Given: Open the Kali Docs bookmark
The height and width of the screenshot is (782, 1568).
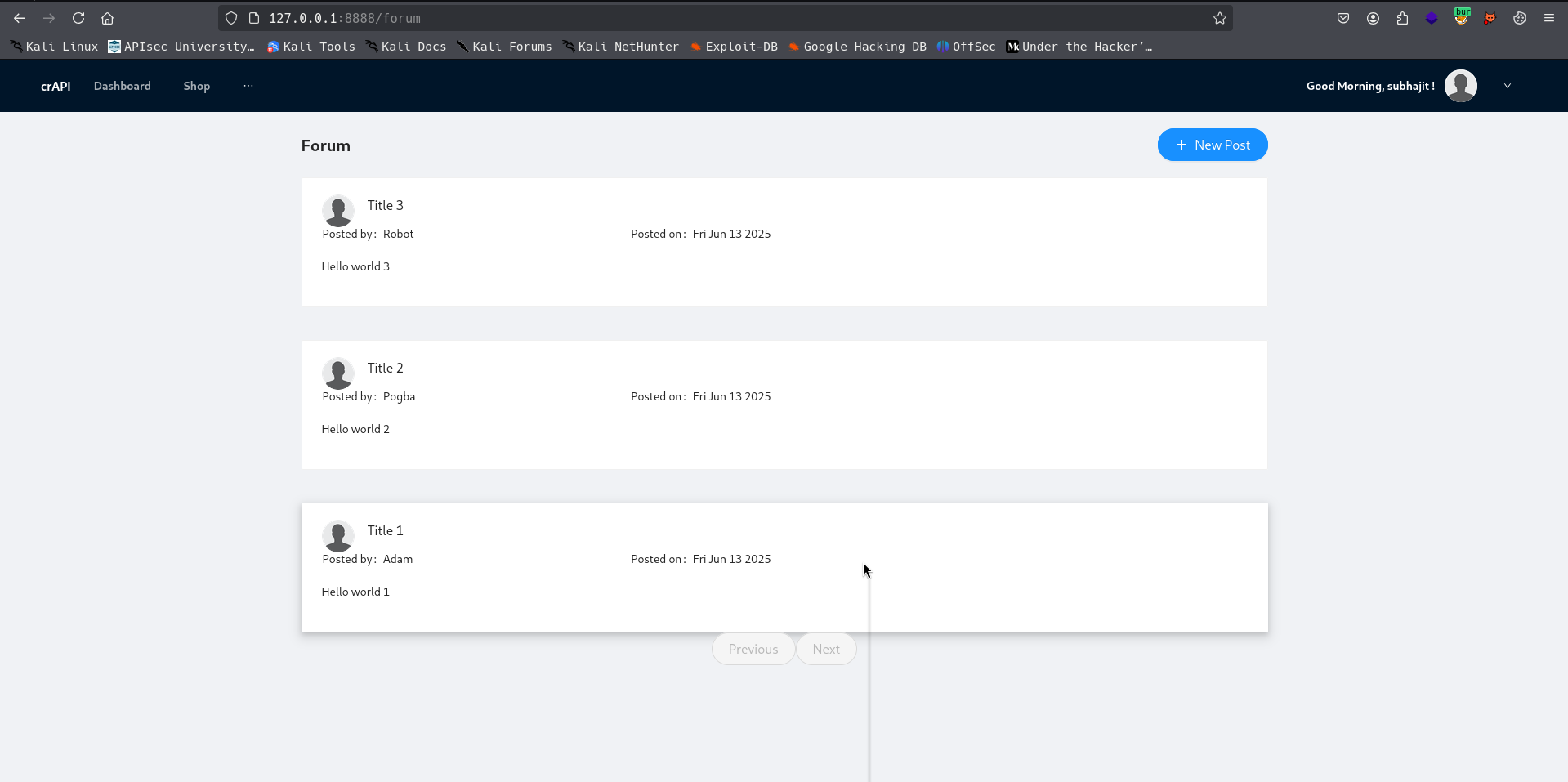Looking at the screenshot, I should 406,47.
